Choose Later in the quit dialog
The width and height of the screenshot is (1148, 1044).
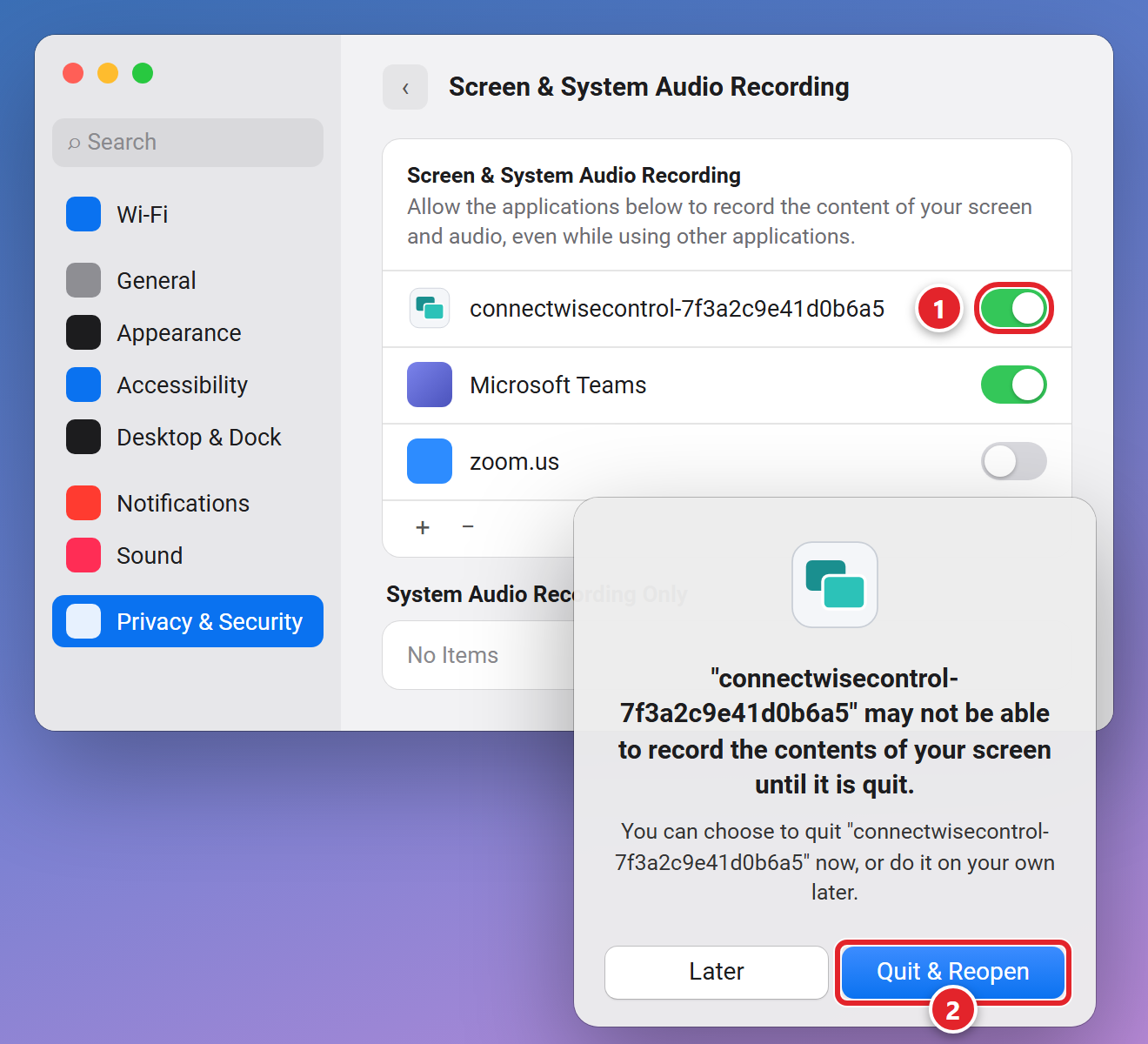point(717,972)
